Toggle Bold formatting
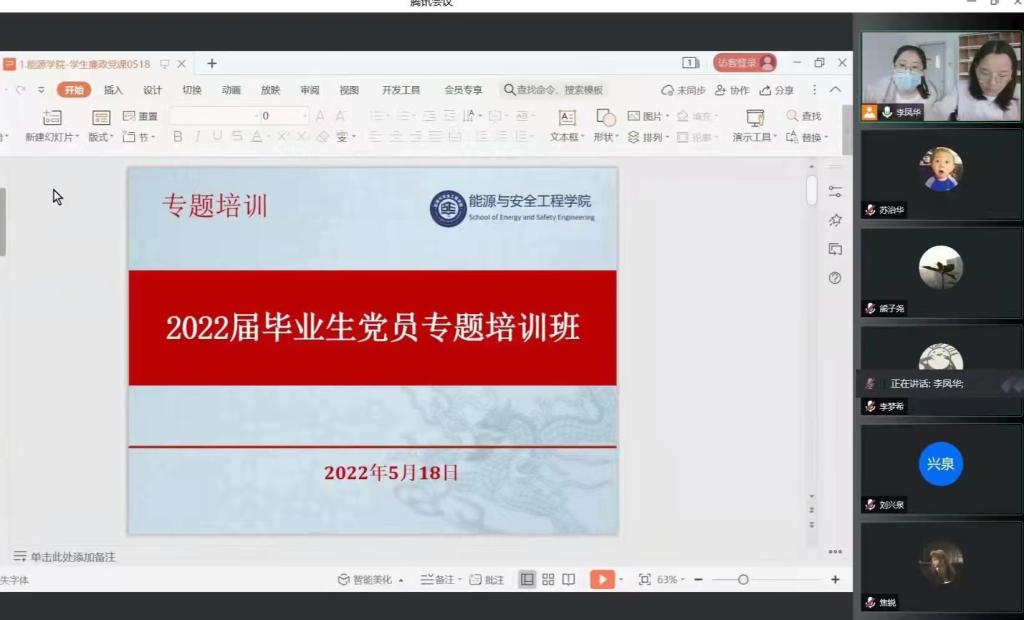Screen dimensions: 1024x620 [178, 137]
